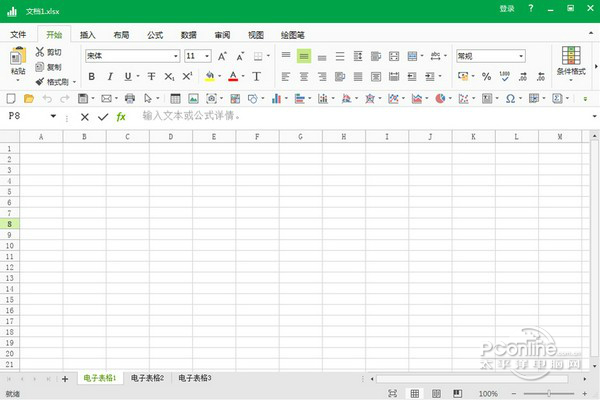
Task: Expand the formula bar
Action: (x=594, y=116)
